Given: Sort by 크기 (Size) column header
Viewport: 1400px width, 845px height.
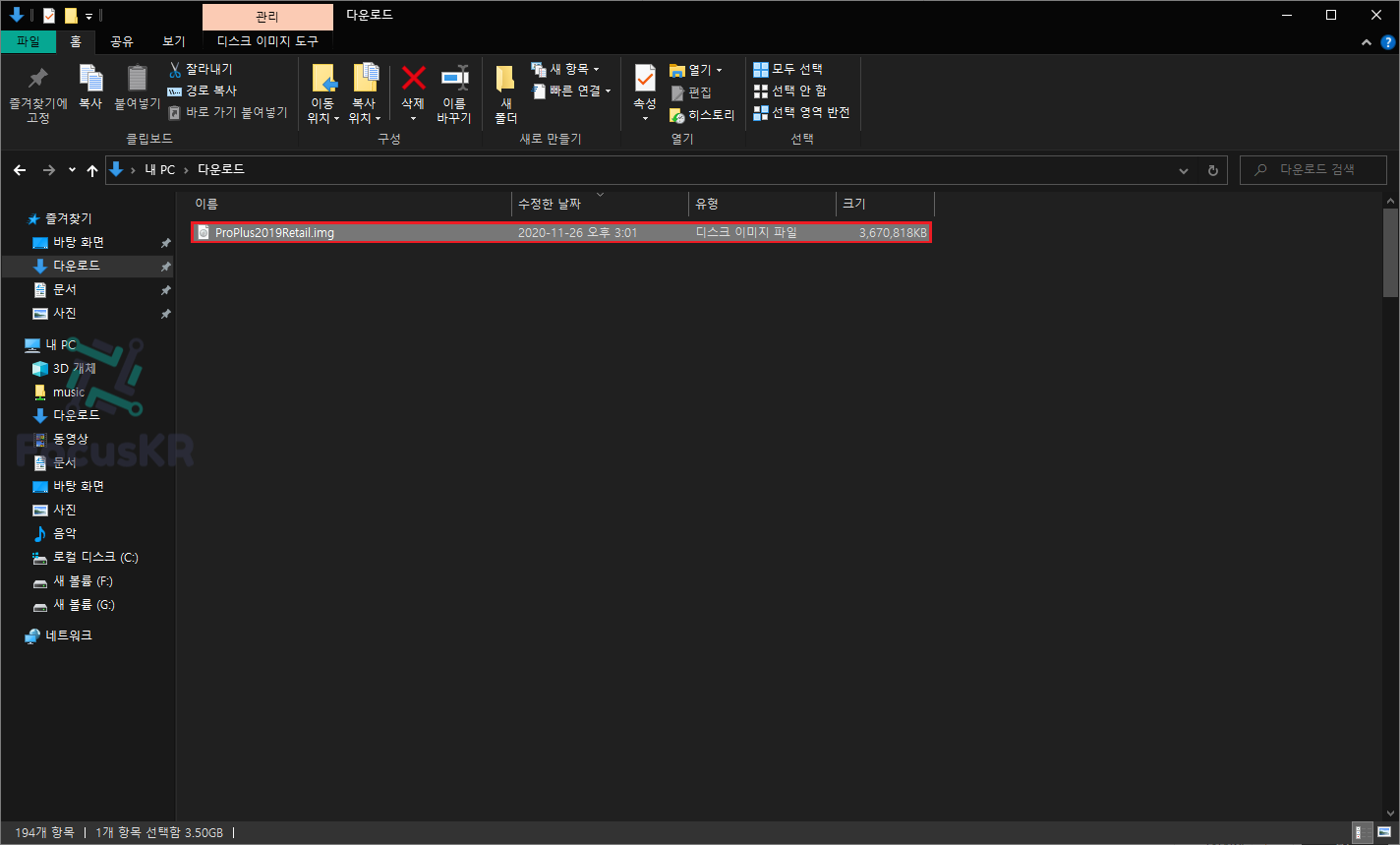Looking at the screenshot, I should pyautogui.click(x=885, y=204).
